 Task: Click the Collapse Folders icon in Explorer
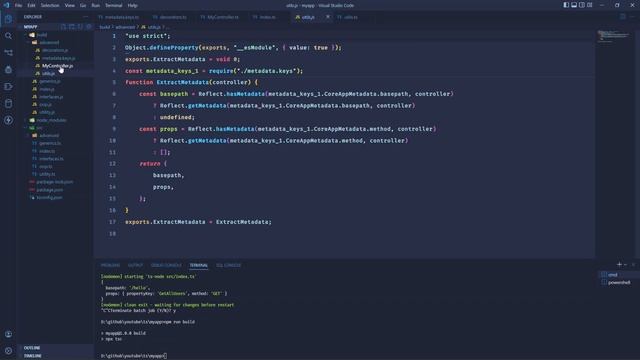pyautogui.click(x=88, y=27)
